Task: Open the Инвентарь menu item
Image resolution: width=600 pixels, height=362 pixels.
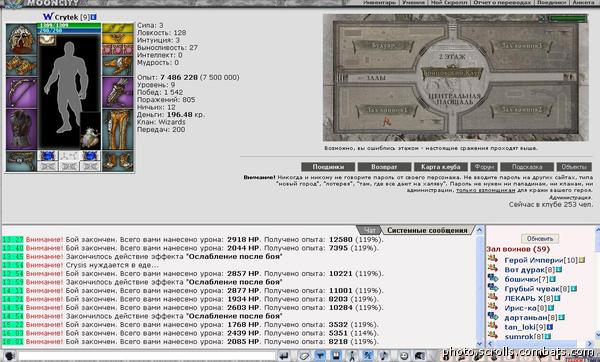Action: pos(379,3)
